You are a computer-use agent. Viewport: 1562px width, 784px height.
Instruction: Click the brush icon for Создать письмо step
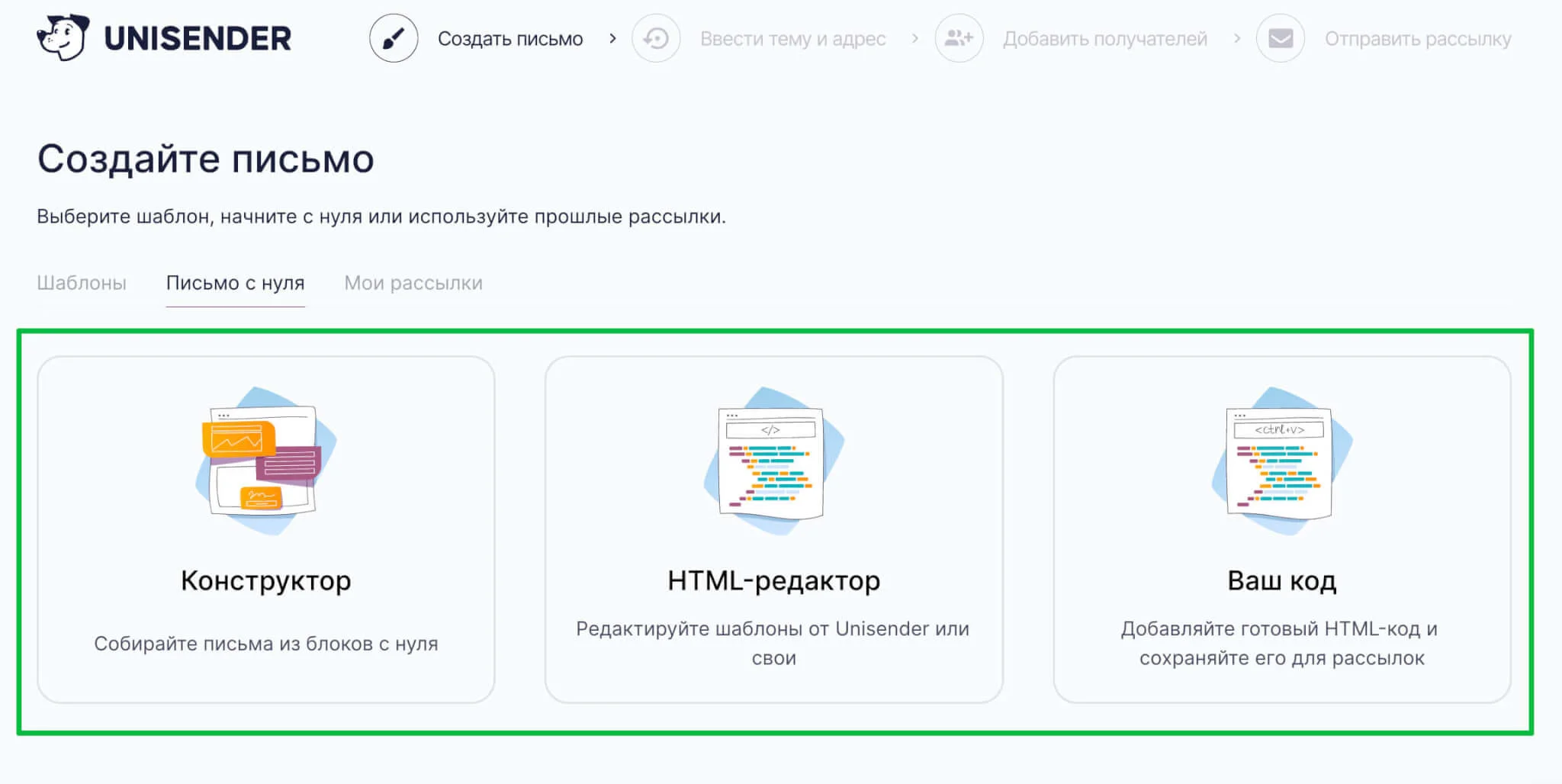click(x=394, y=38)
